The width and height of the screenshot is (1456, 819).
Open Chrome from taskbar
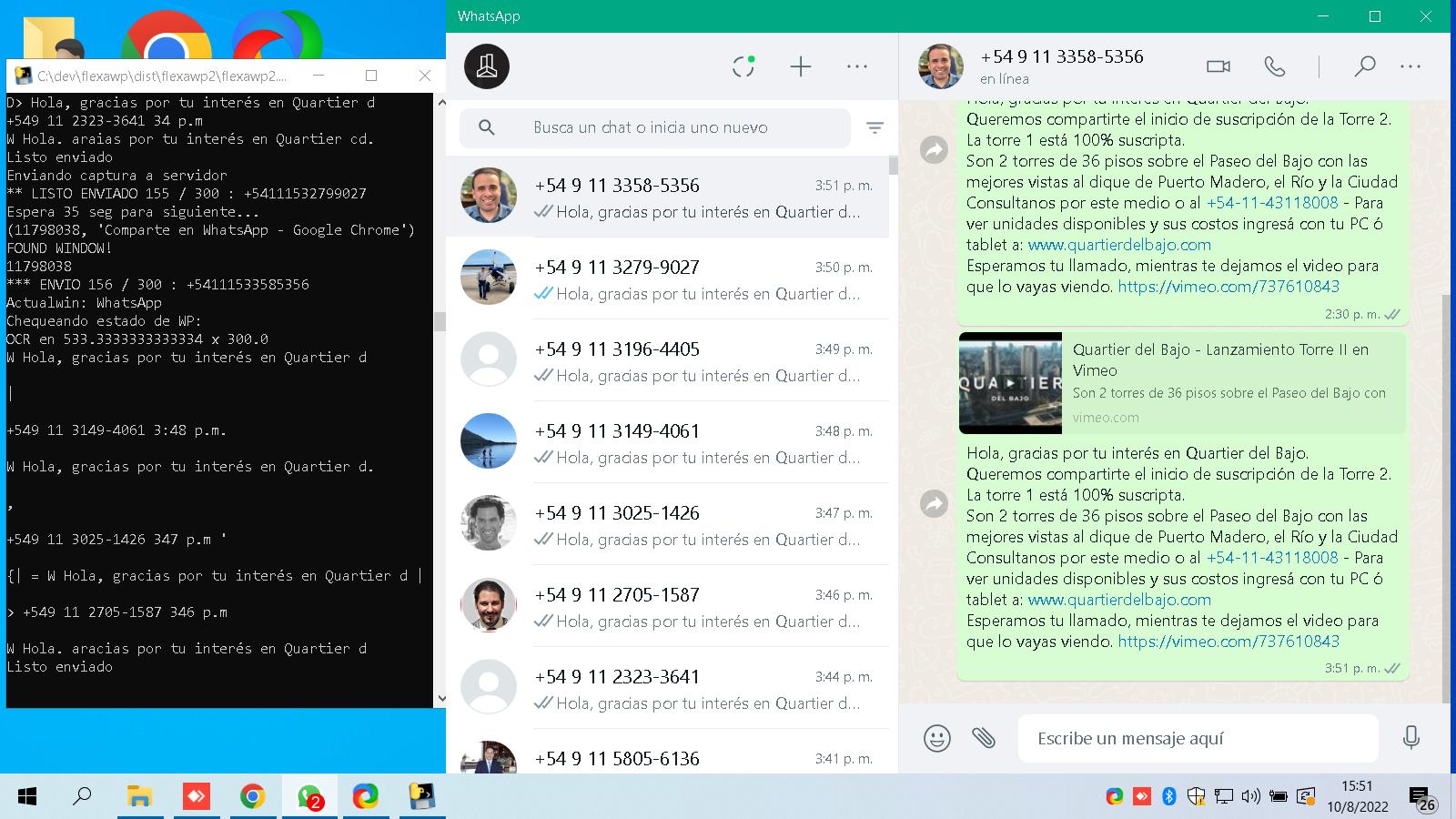coord(252,797)
